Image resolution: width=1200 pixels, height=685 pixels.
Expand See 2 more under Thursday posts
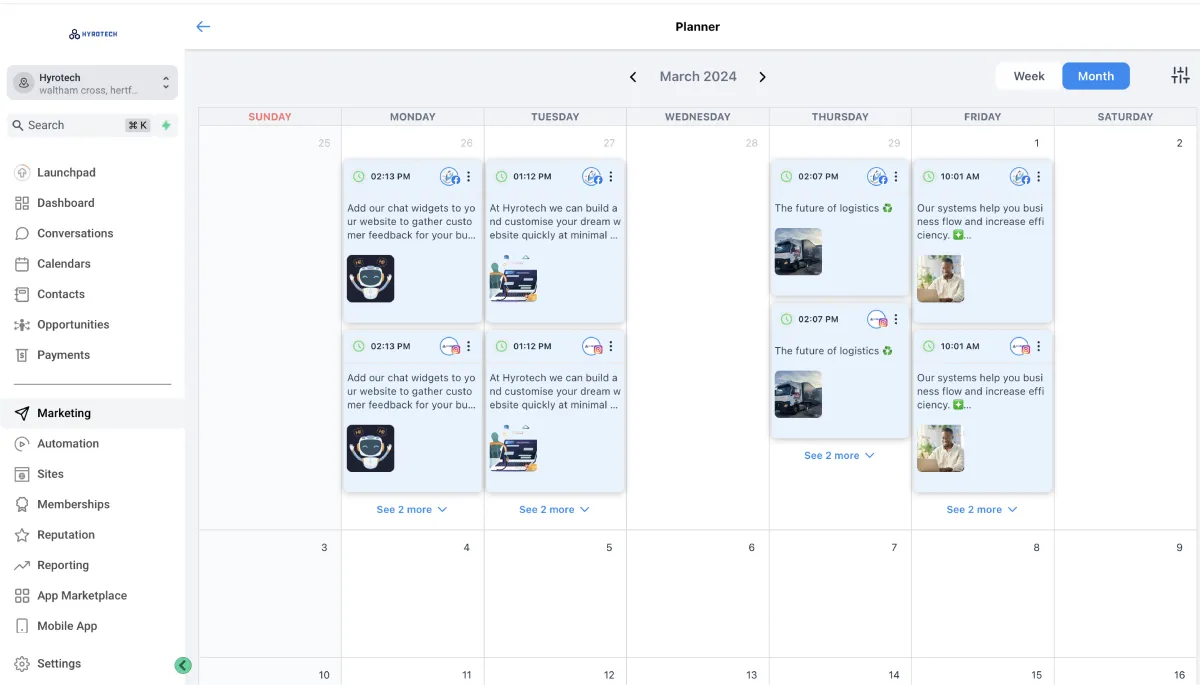tap(840, 456)
